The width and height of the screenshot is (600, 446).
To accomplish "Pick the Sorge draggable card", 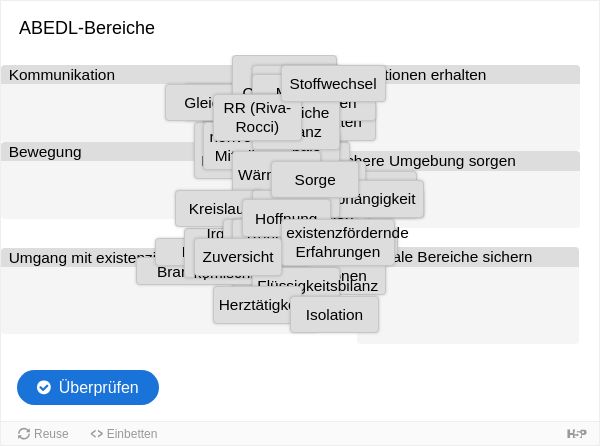I will pos(315,180).
